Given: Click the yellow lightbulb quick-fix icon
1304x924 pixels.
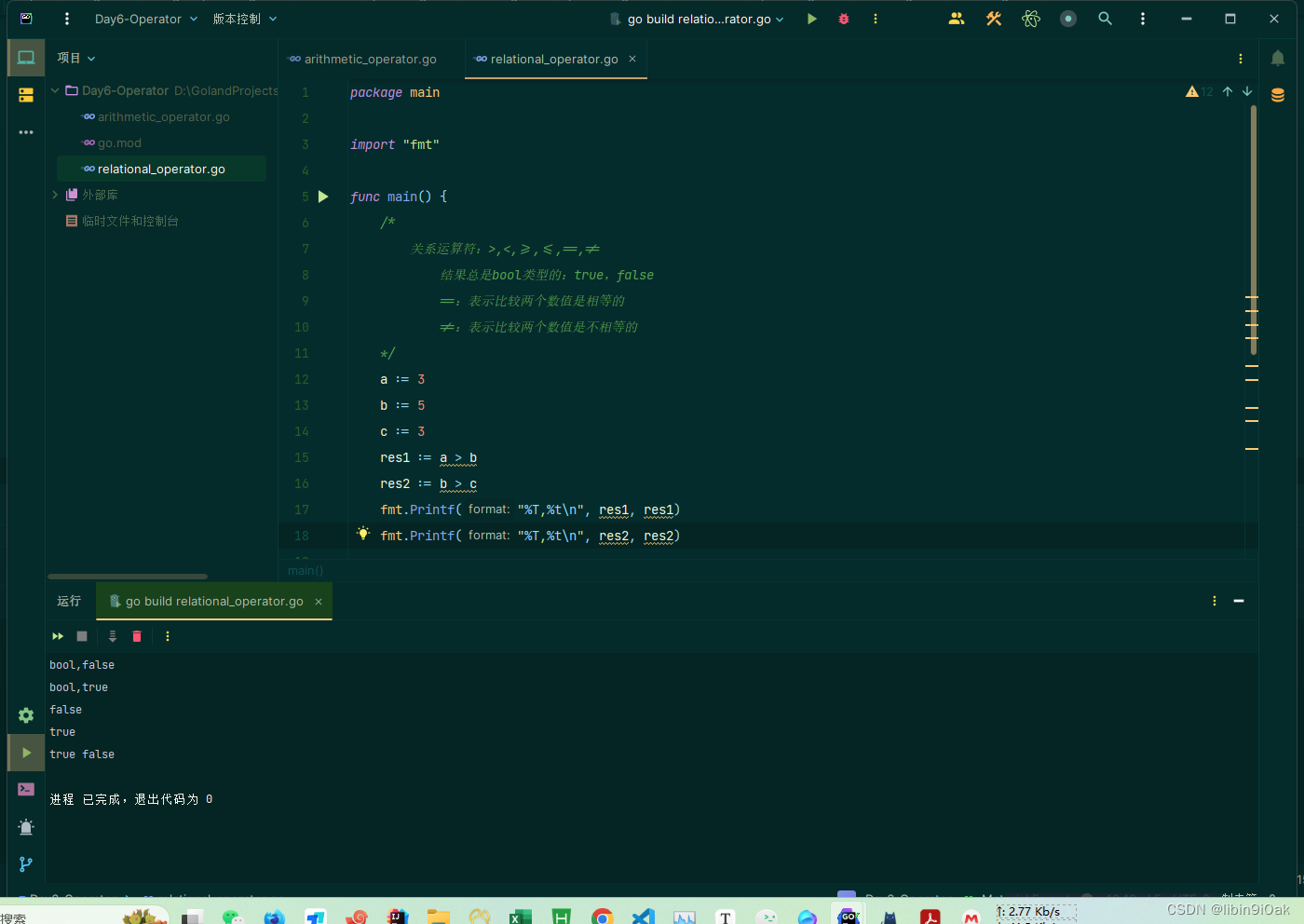Looking at the screenshot, I should pos(363,534).
